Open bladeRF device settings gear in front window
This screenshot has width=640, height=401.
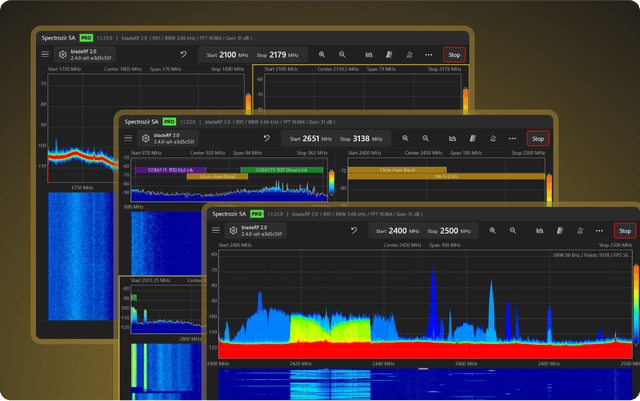coord(231,231)
